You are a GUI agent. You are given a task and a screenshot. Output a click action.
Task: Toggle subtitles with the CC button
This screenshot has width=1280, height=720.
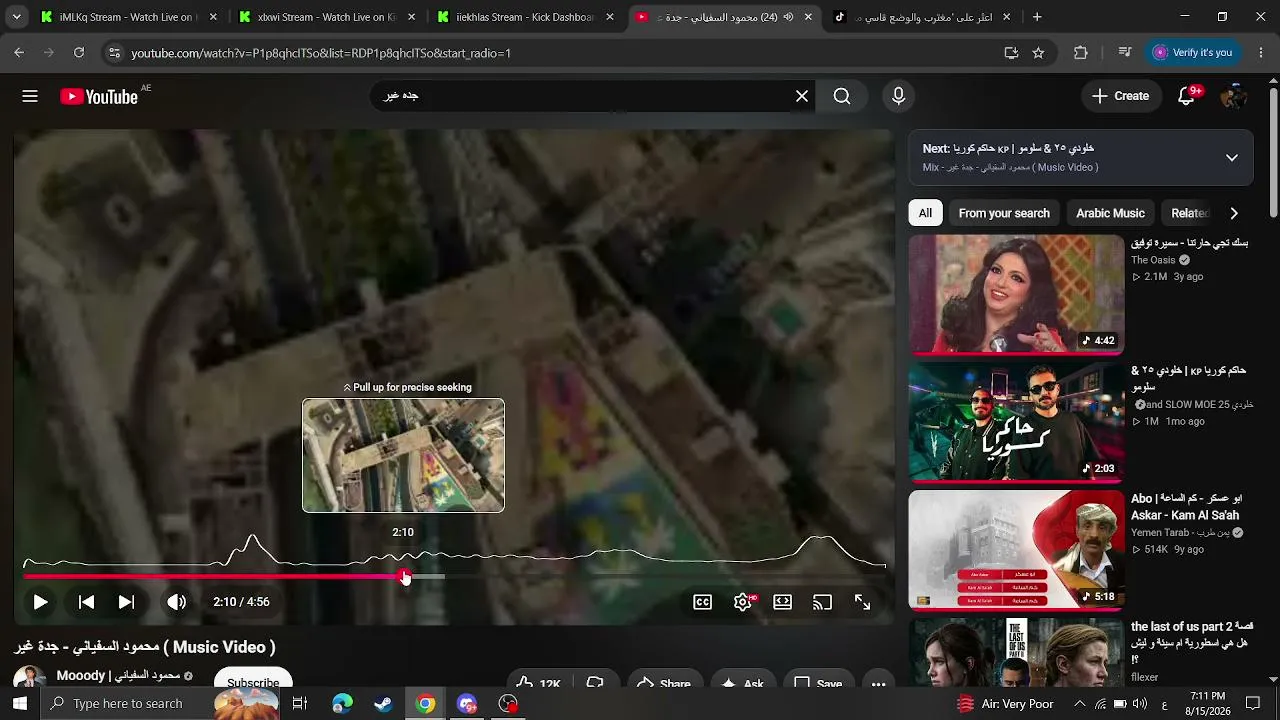pos(703,602)
